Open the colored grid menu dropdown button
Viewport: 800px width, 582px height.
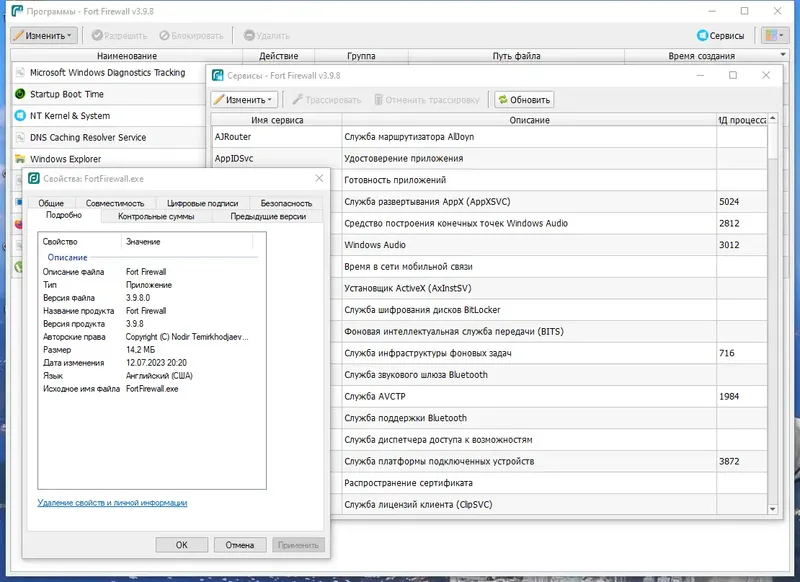[x=774, y=35]
